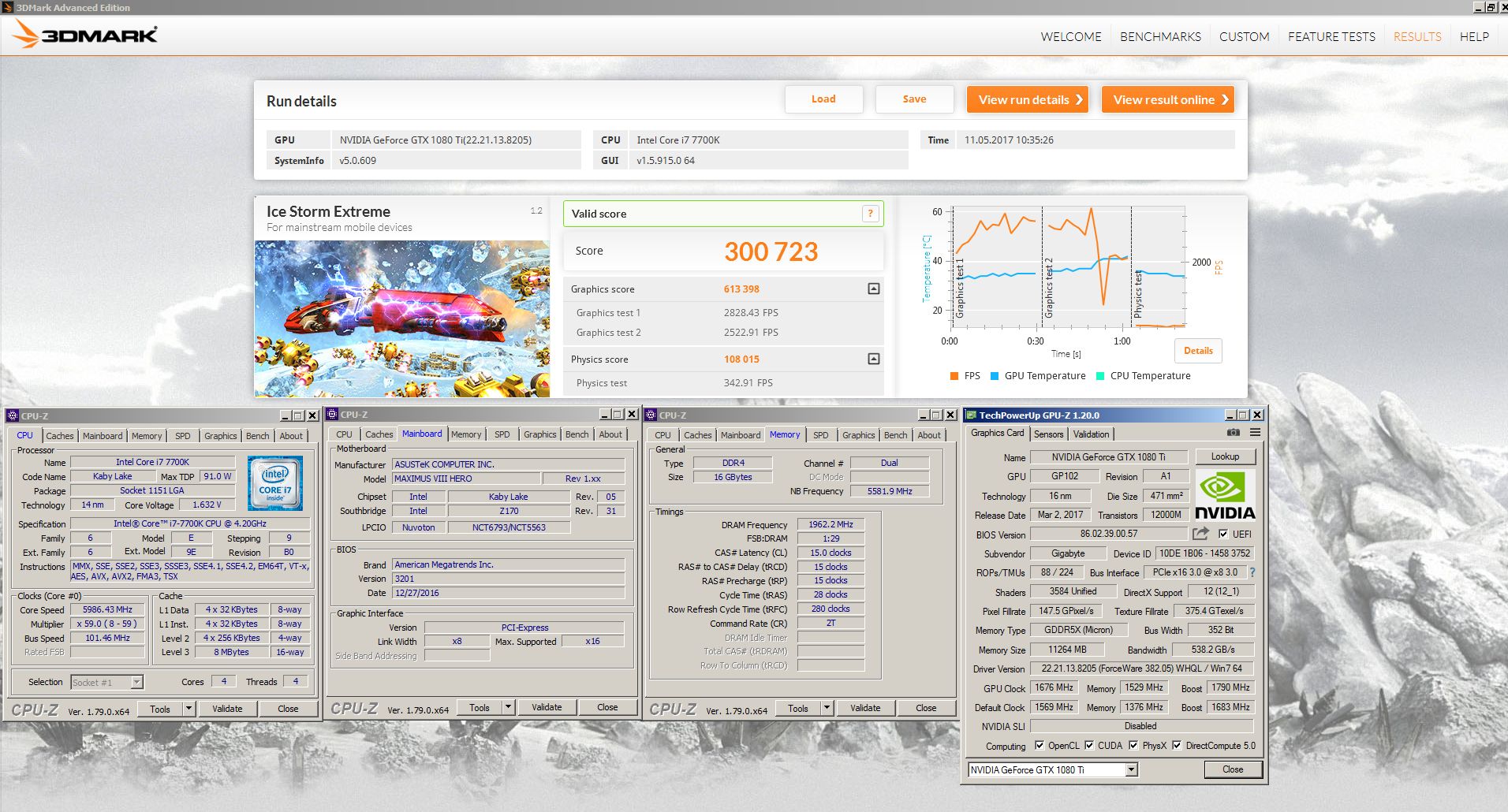
Task: Collapse the Physics score section
Action: (873, 359)
